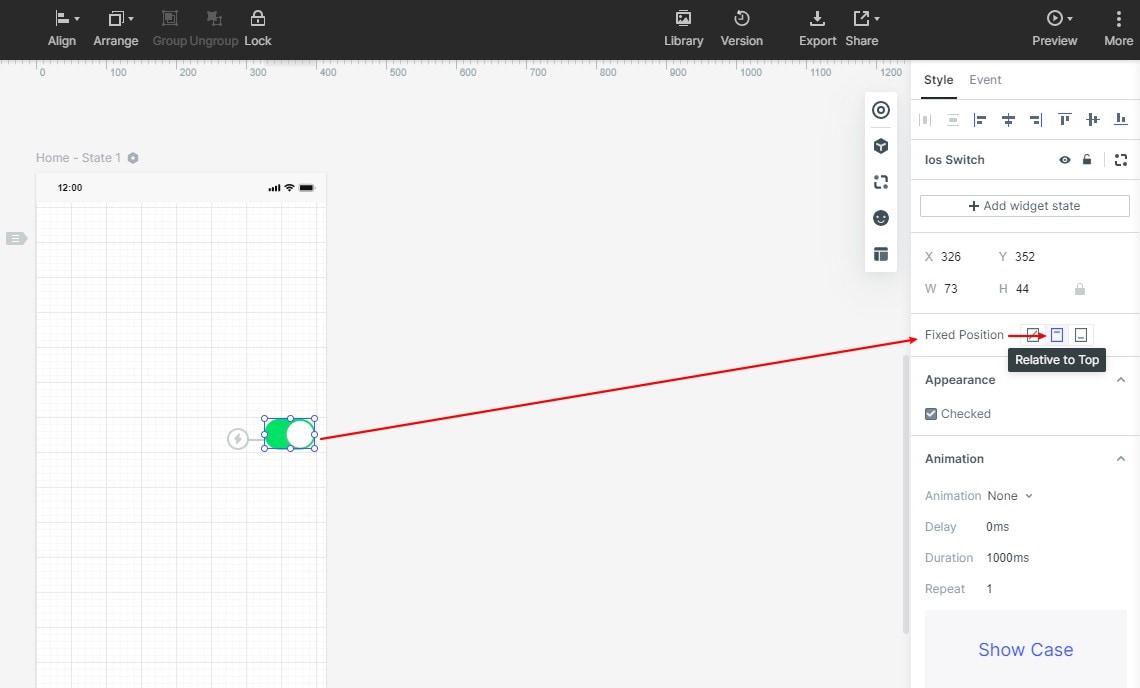Click the Show Case link
Viewport: 1140px width, 688px height.
(1025, 649)
